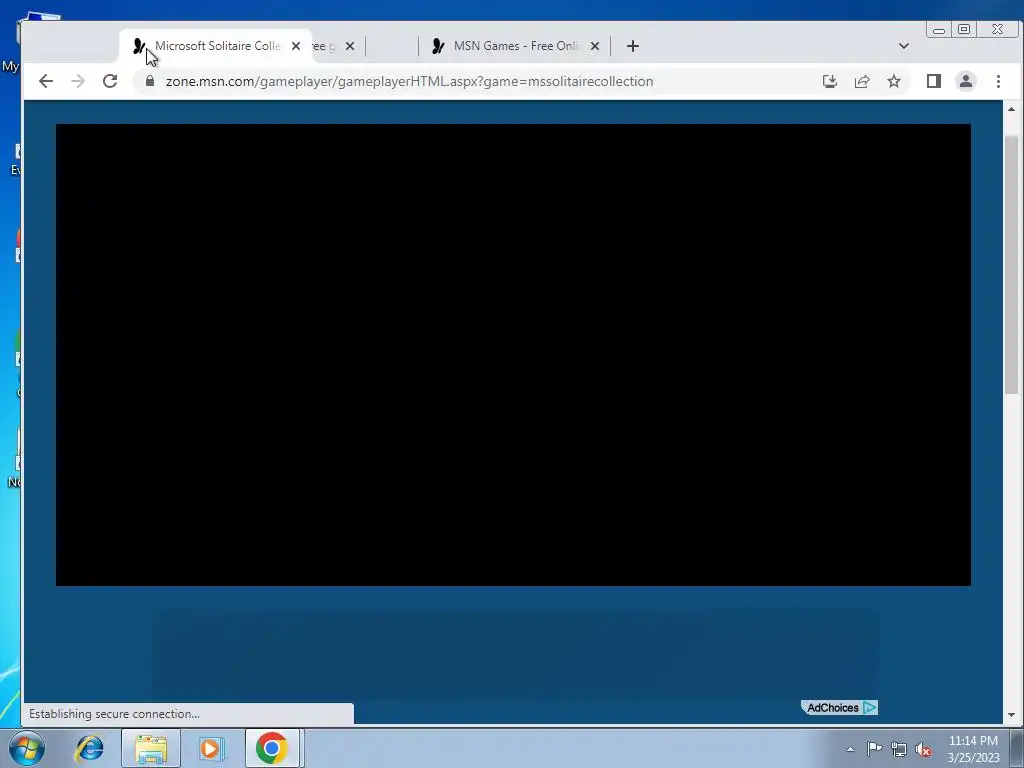Click the install app icon in address bar
Image resolution: width=1024 pixels, height=768 pixels.
click(829, 81)
